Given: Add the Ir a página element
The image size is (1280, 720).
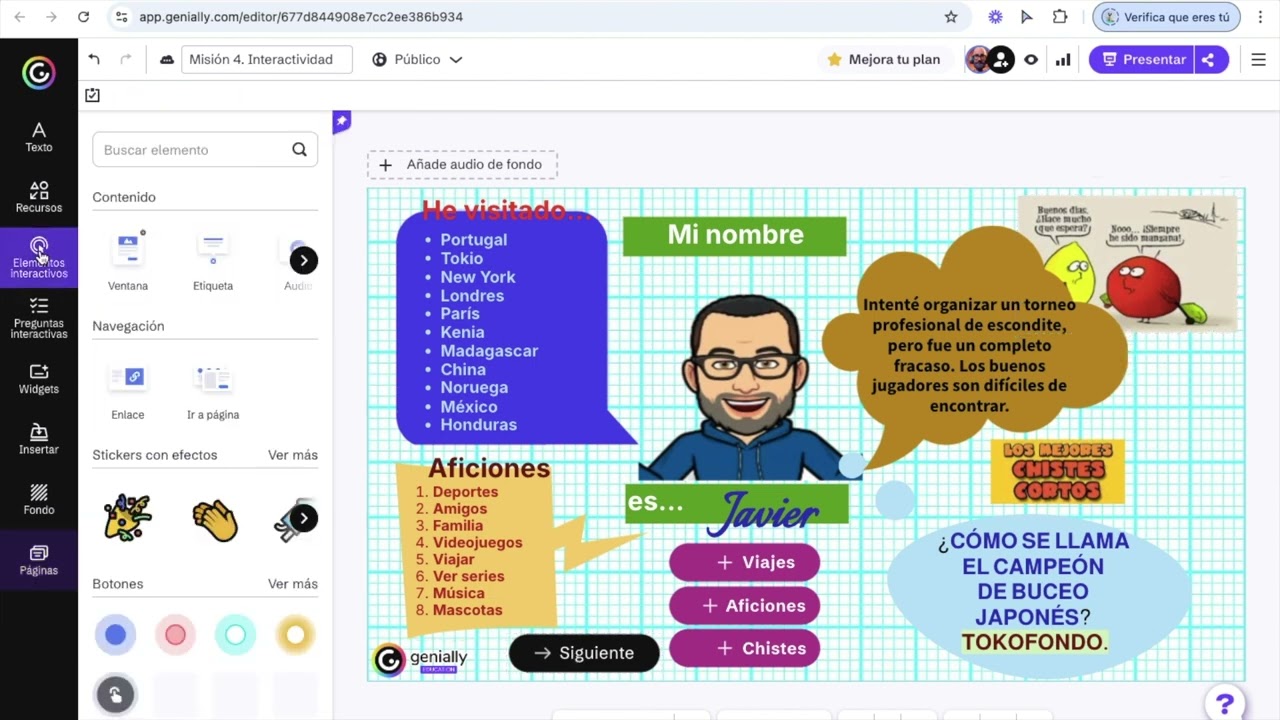Looking at the screenshot, I should click(213, 390).
